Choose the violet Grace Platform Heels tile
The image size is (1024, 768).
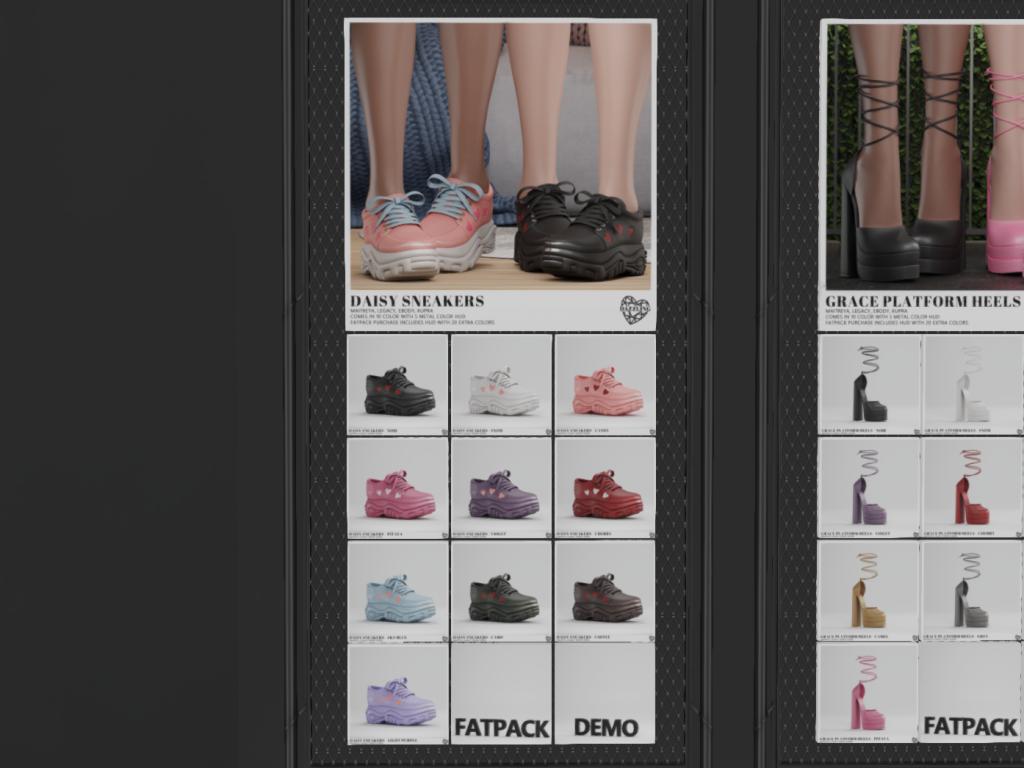click(x=869, y=489)
